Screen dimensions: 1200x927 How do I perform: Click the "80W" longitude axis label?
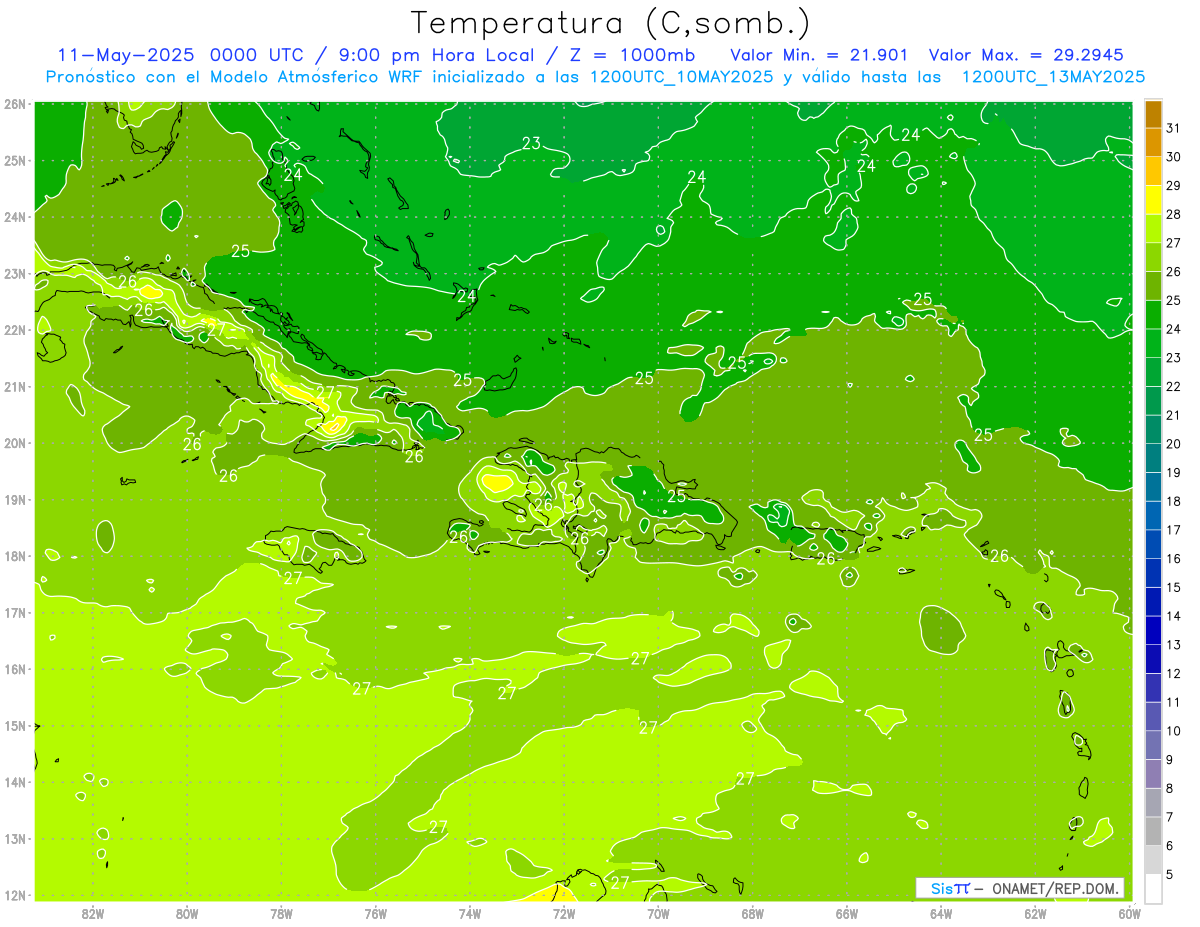(187, 914)
